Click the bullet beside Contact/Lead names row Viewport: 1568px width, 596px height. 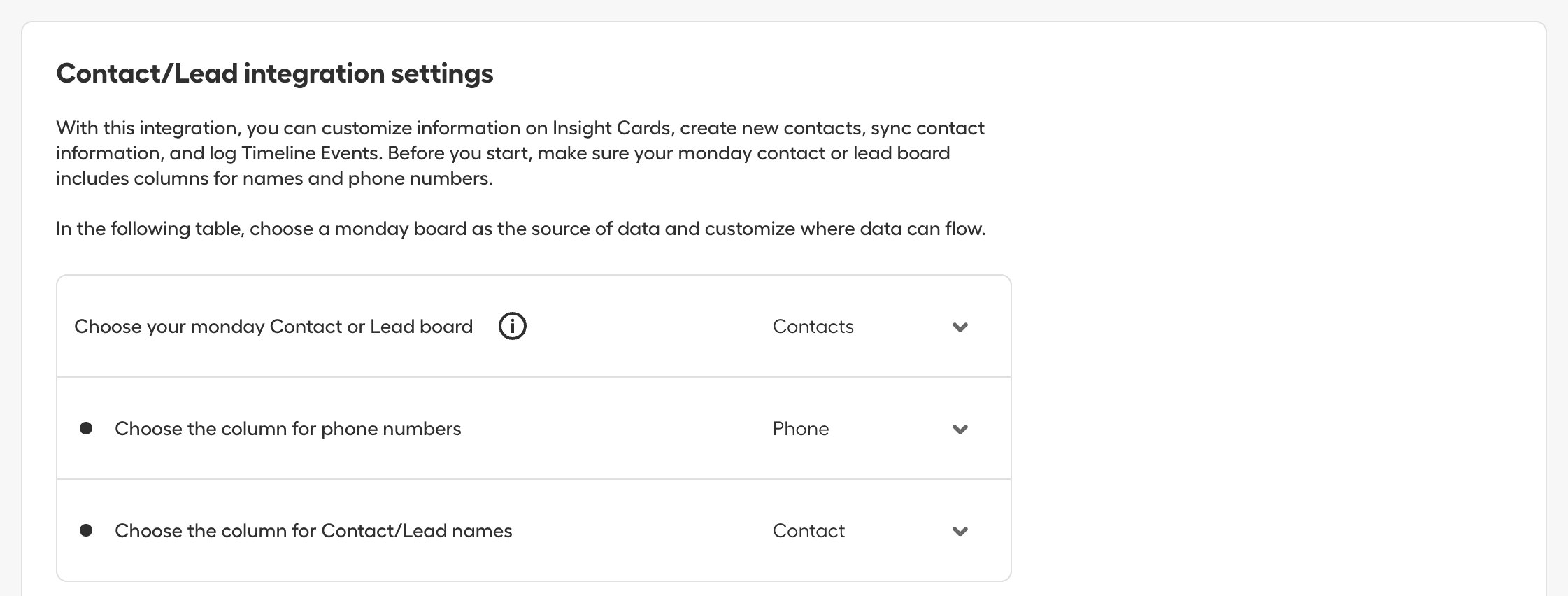tap(86, 530)
